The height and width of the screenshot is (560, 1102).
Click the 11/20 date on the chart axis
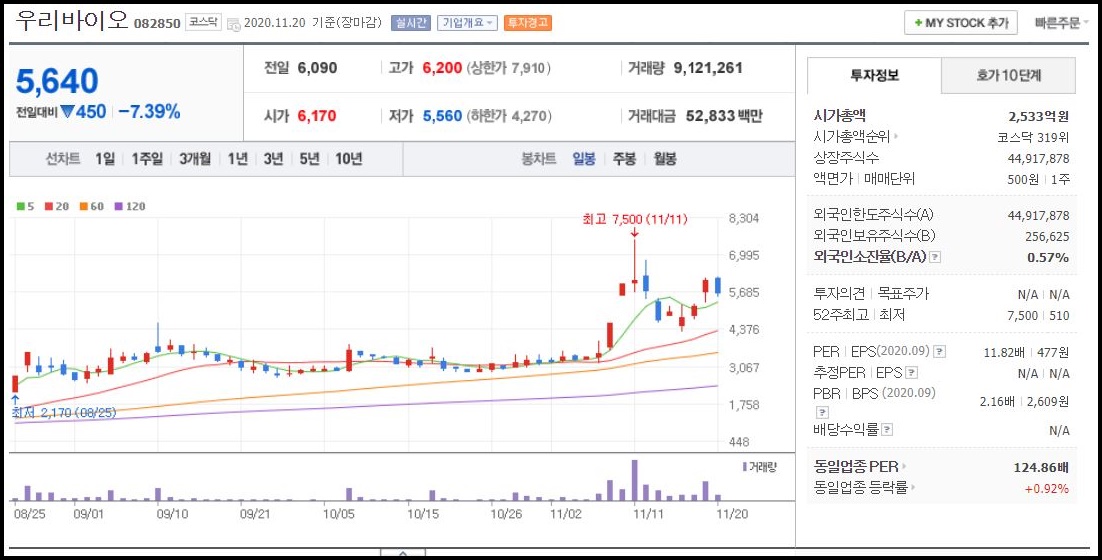coord(732,514)
